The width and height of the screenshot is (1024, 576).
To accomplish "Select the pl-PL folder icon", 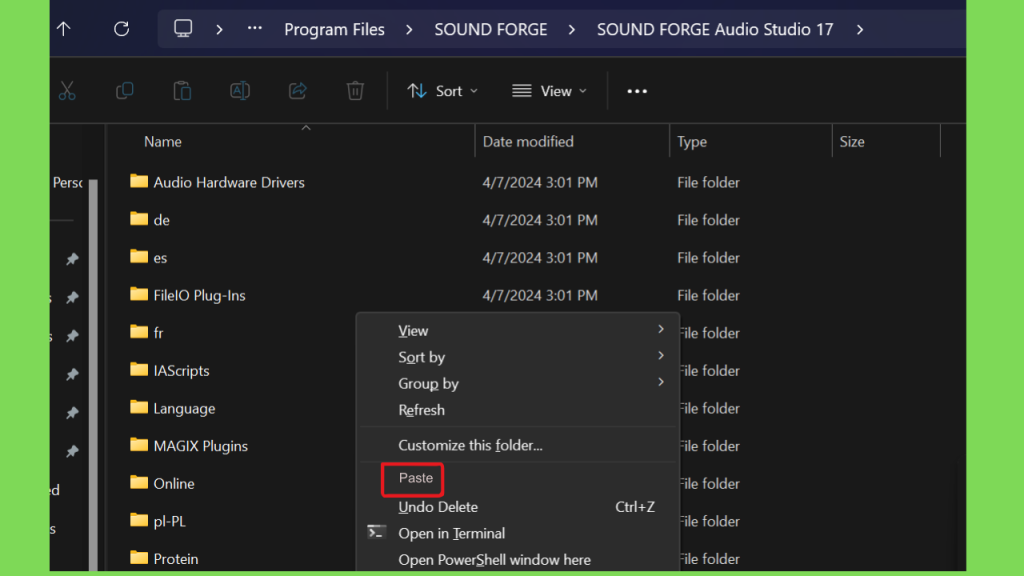I will pyautogui.click(x=138, y=520).
